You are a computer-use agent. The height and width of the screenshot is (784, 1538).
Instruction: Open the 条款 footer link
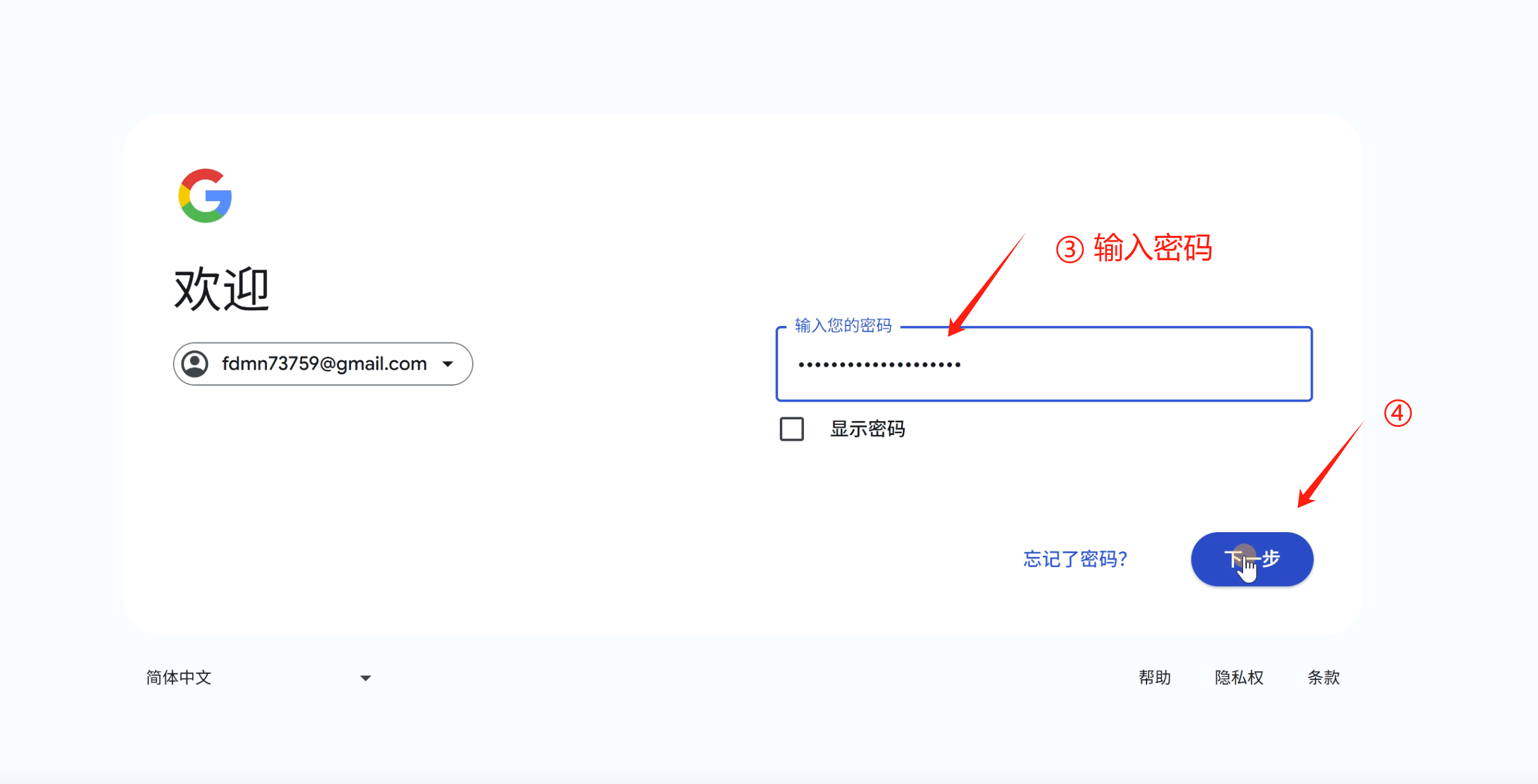pyautogui.click(x=1324, y=677)
